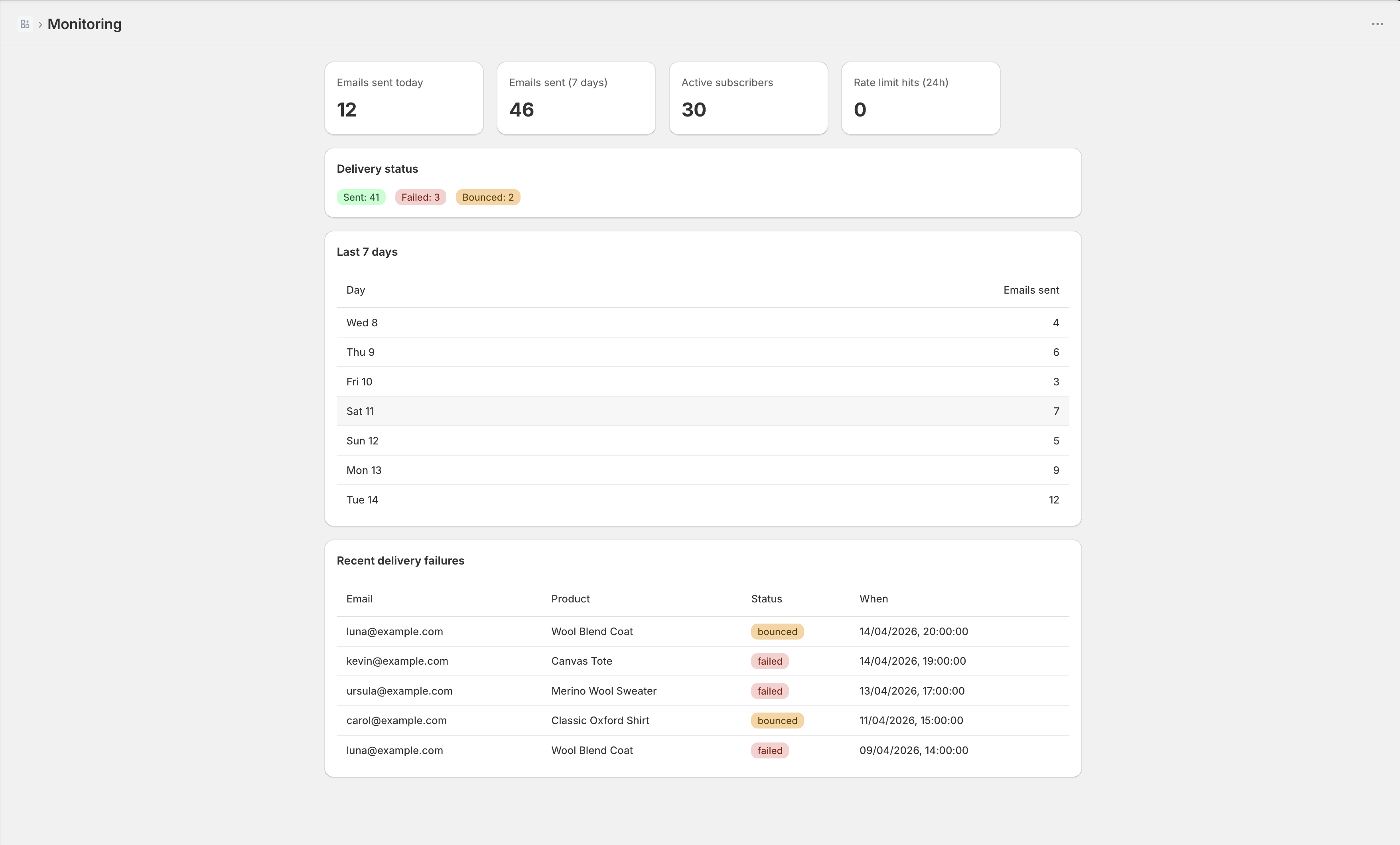Select the Emails sent today card

404,98
